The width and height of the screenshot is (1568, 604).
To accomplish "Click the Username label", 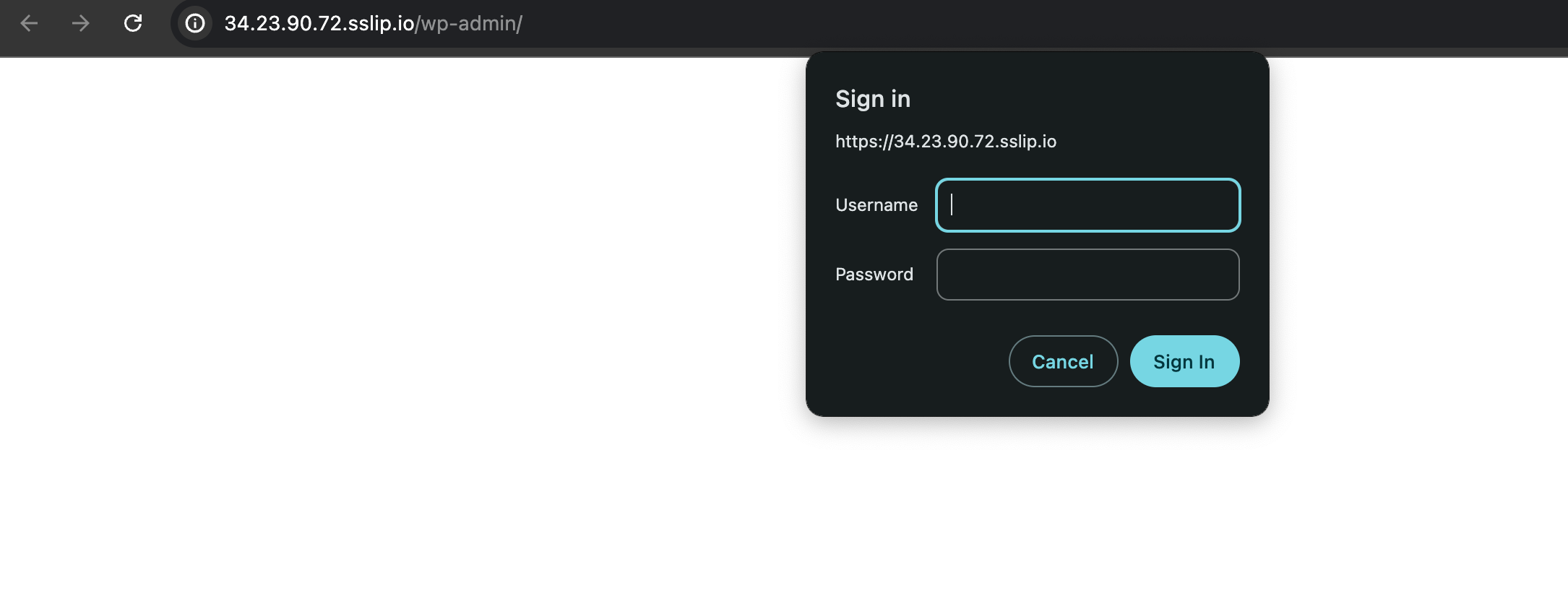I will coord(876,205).
